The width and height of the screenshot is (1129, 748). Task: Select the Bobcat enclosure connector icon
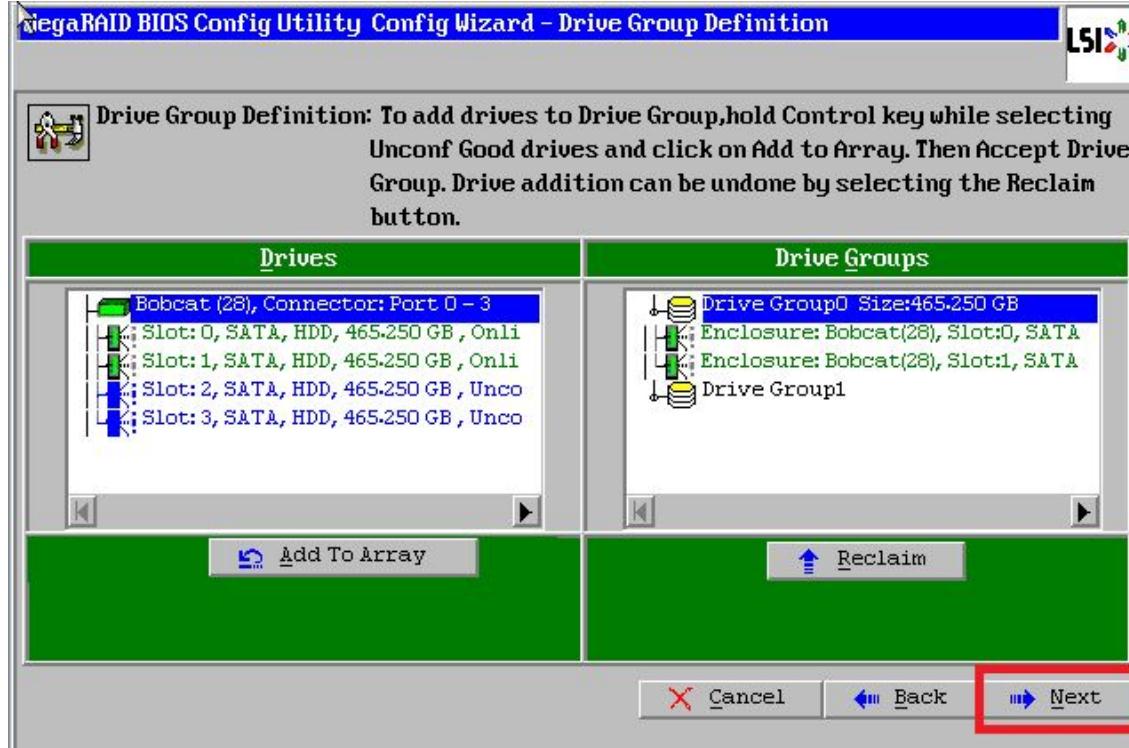tap(112, 307)
